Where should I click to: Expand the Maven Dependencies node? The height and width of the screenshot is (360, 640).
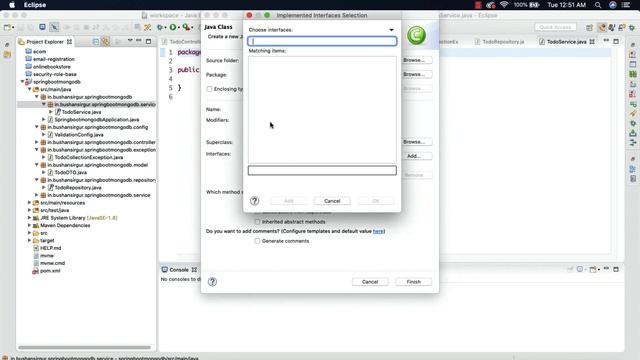pos(30,225)
